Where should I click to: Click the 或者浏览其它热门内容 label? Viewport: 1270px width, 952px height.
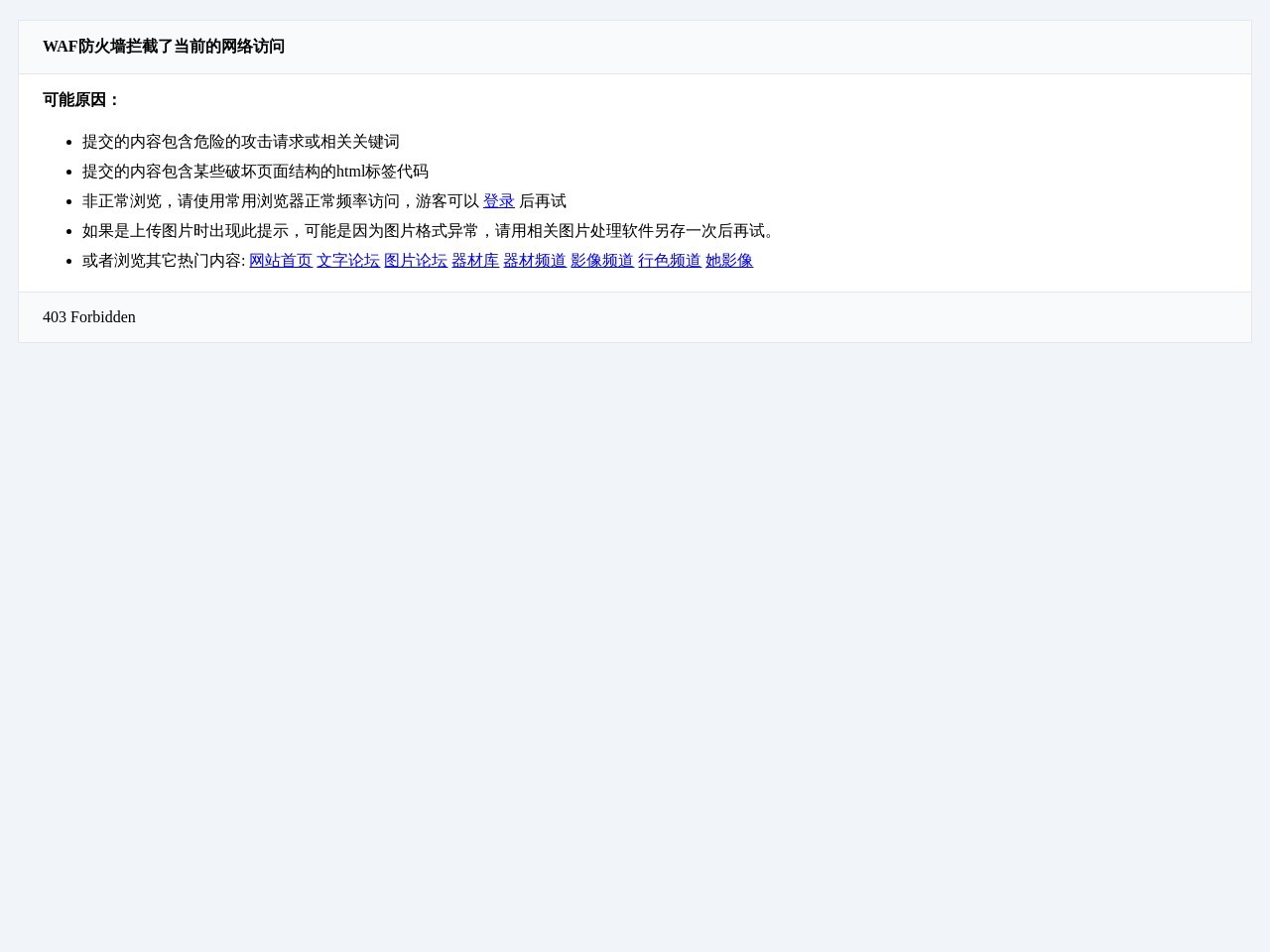click(x=163, y=261)
